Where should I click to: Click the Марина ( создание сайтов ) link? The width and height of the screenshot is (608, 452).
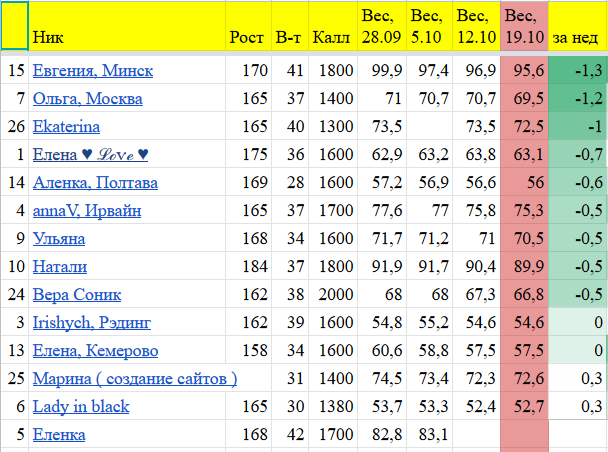pyautogui.click(x=134, y=379)
